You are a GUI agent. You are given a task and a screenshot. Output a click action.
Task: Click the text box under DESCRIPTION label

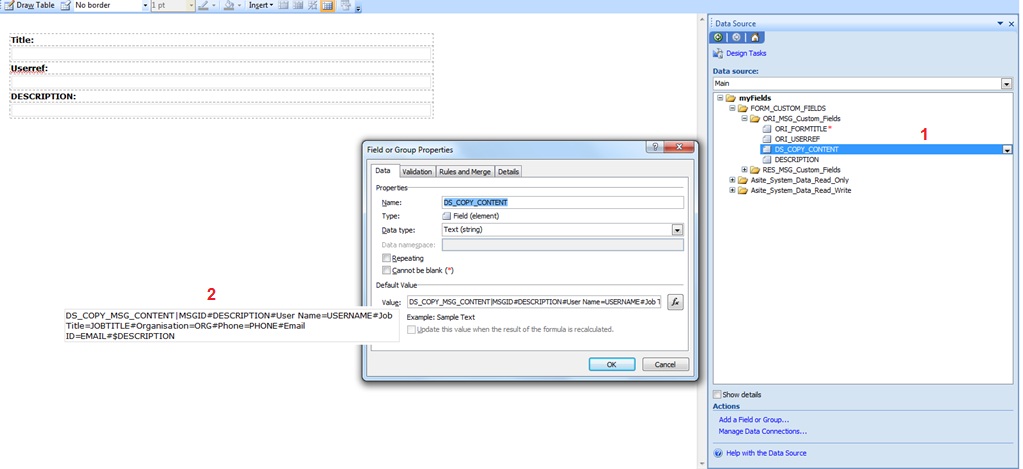coord(221,110)
